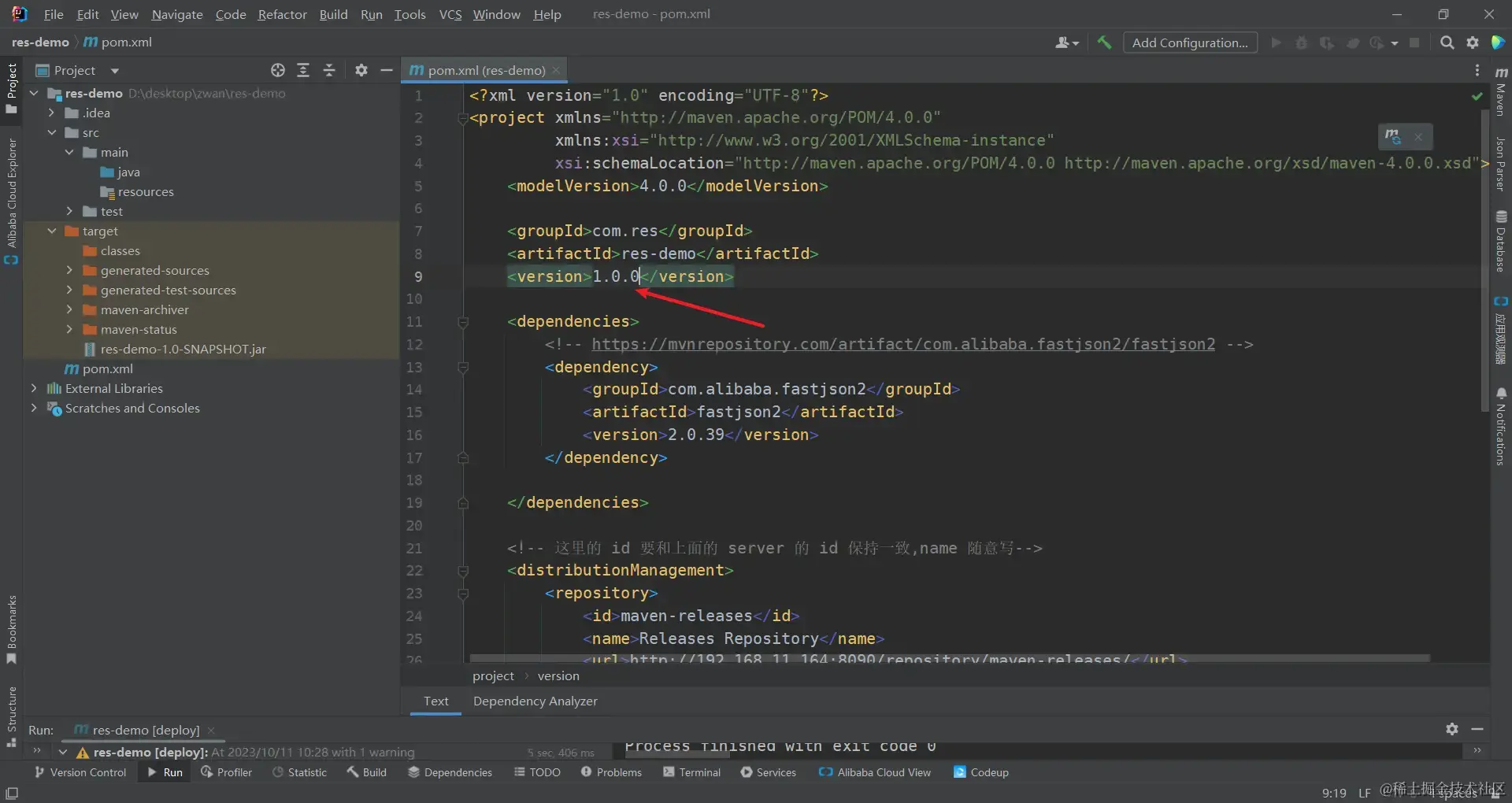The width and height of the screenshot is (1512, 803).
Task: Open Run panel settings gear
Action: pos(1452,729)
